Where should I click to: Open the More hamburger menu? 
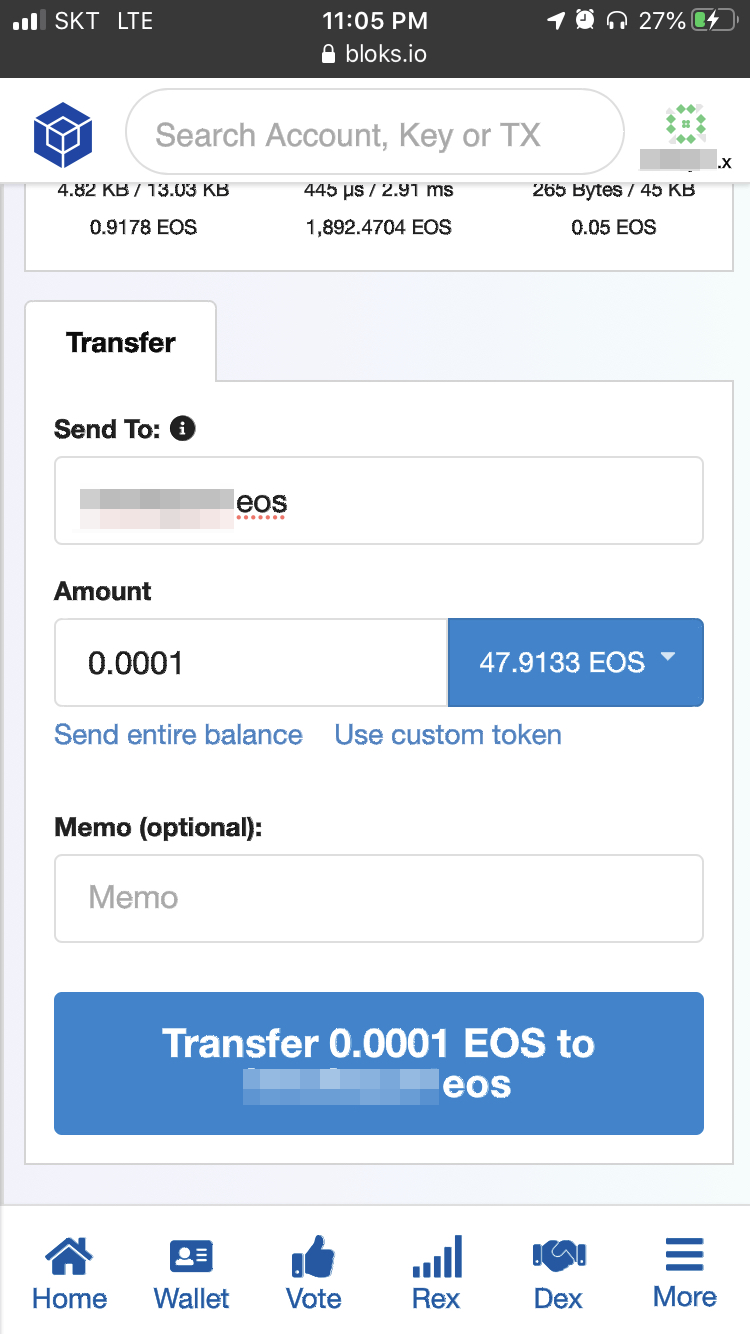pos(684,1272)
